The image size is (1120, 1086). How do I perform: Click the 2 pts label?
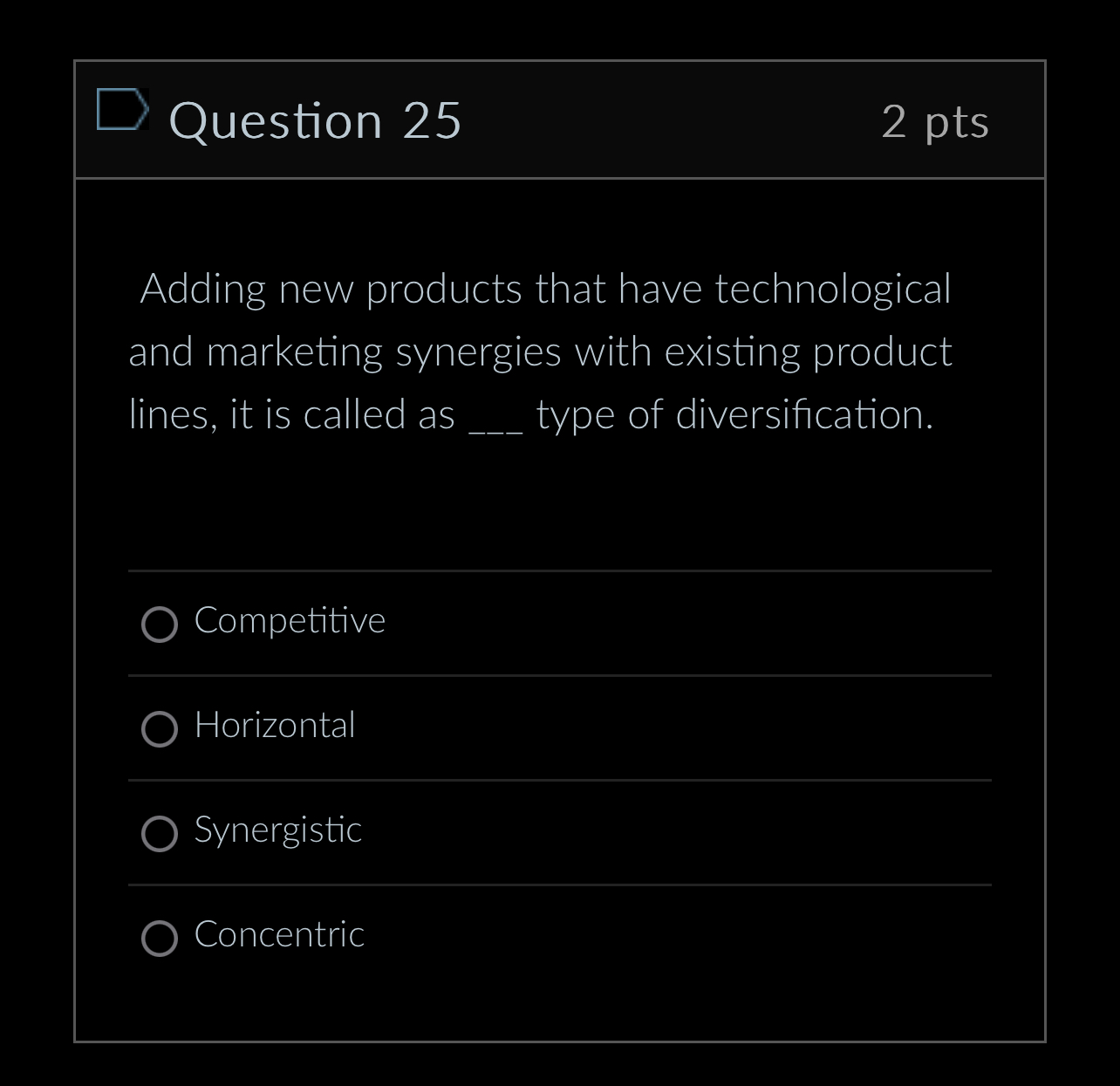pyautogui.click(x=936, y=122)
